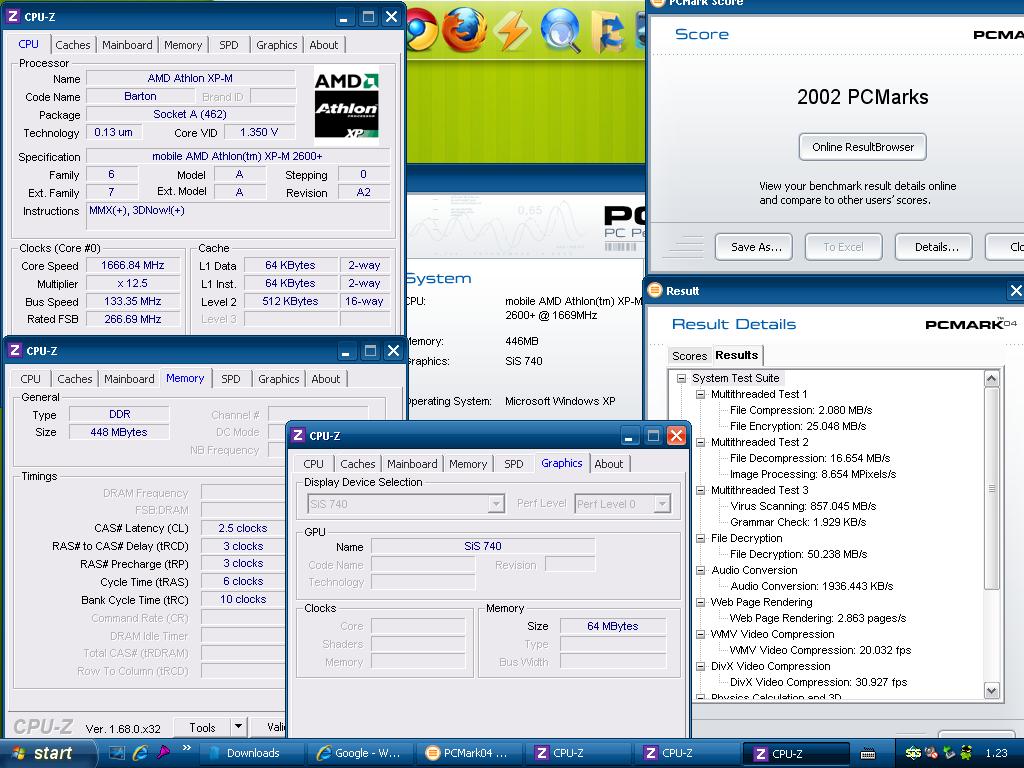Click the Core Speed 1666.84 MHz field

coord(133,265)
